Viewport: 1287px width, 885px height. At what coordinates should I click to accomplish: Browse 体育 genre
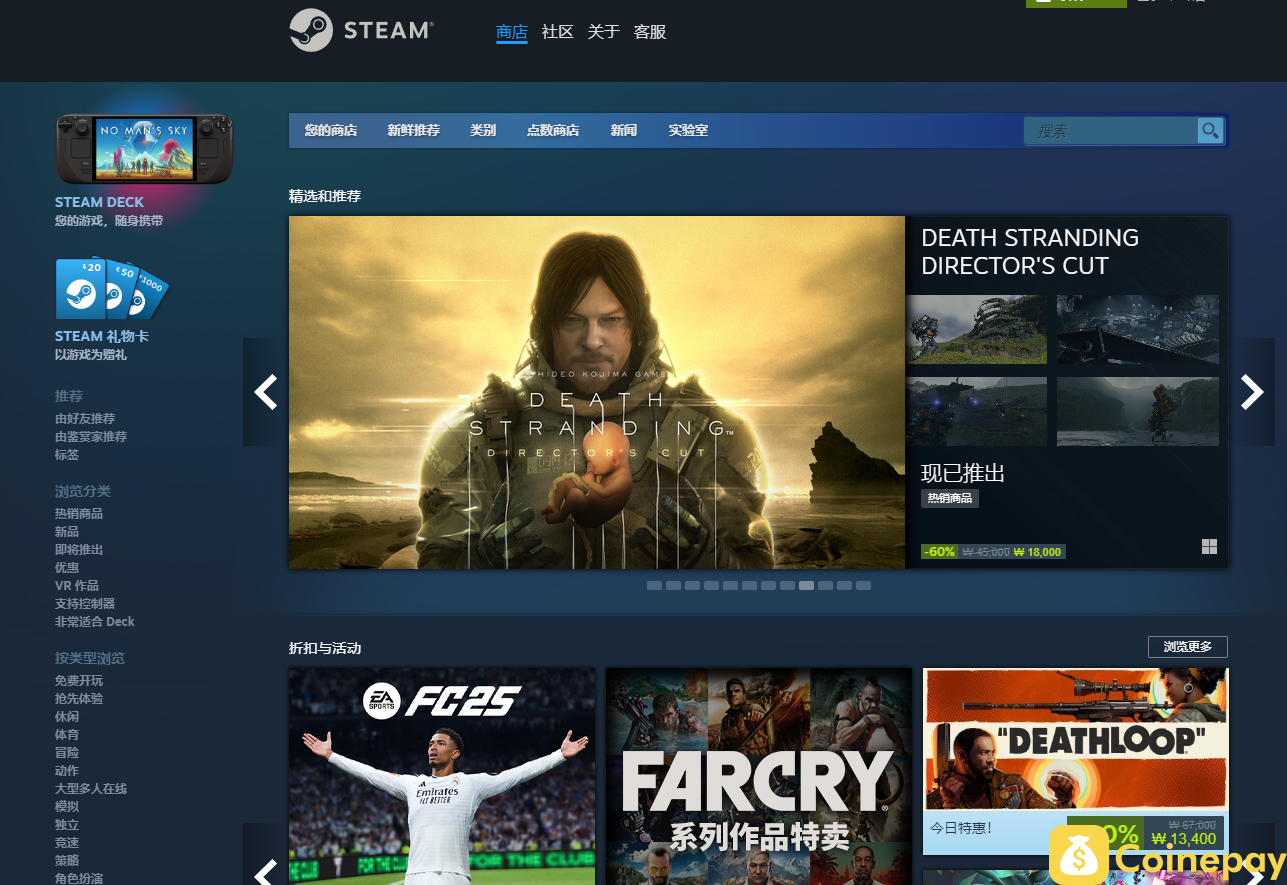click(67, 734)
